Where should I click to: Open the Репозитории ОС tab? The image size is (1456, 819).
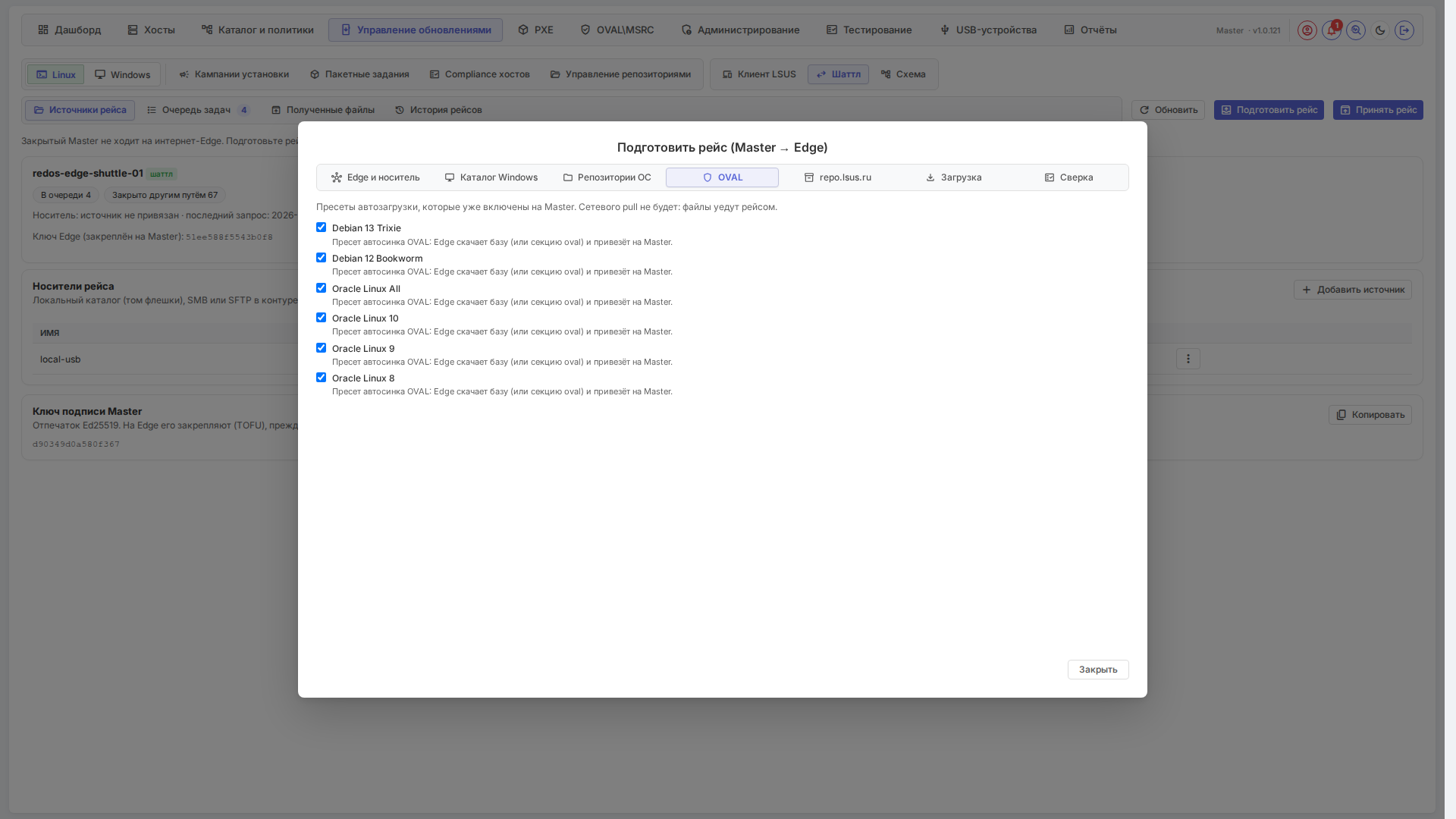(607, 177)
